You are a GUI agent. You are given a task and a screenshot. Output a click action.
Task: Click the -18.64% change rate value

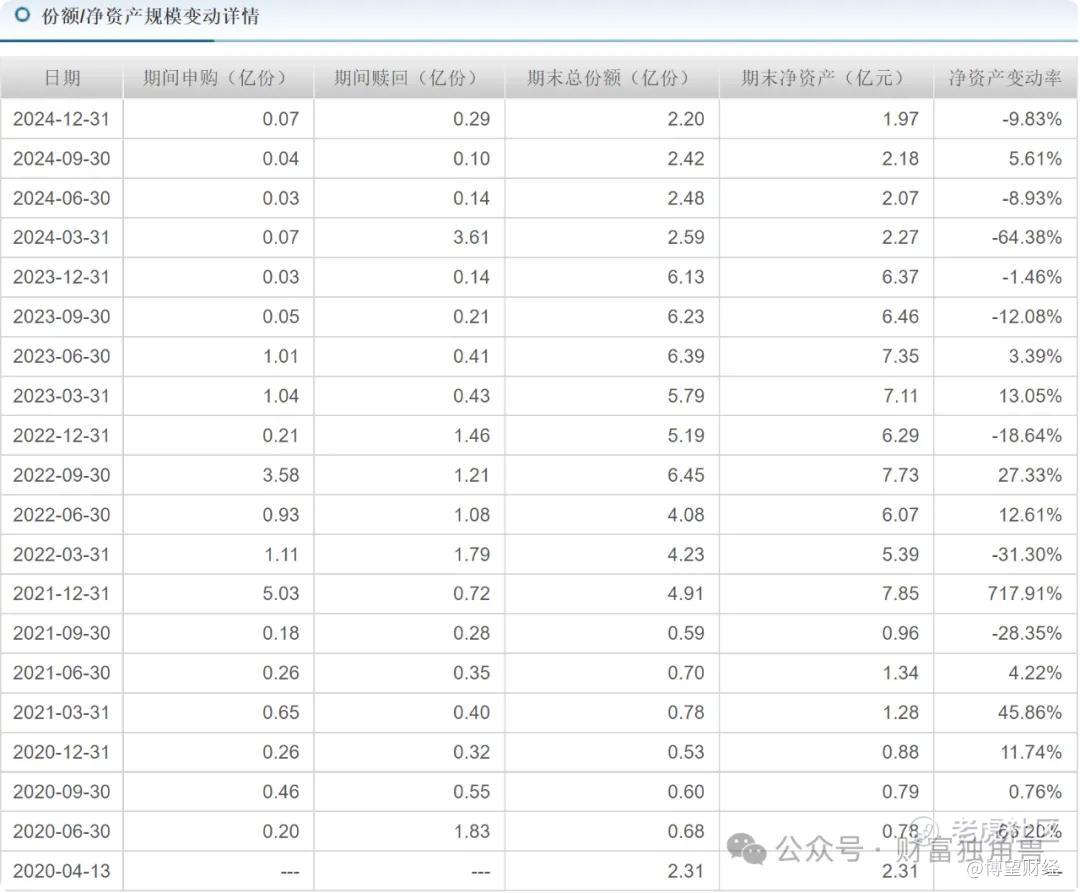point(1027,436)
